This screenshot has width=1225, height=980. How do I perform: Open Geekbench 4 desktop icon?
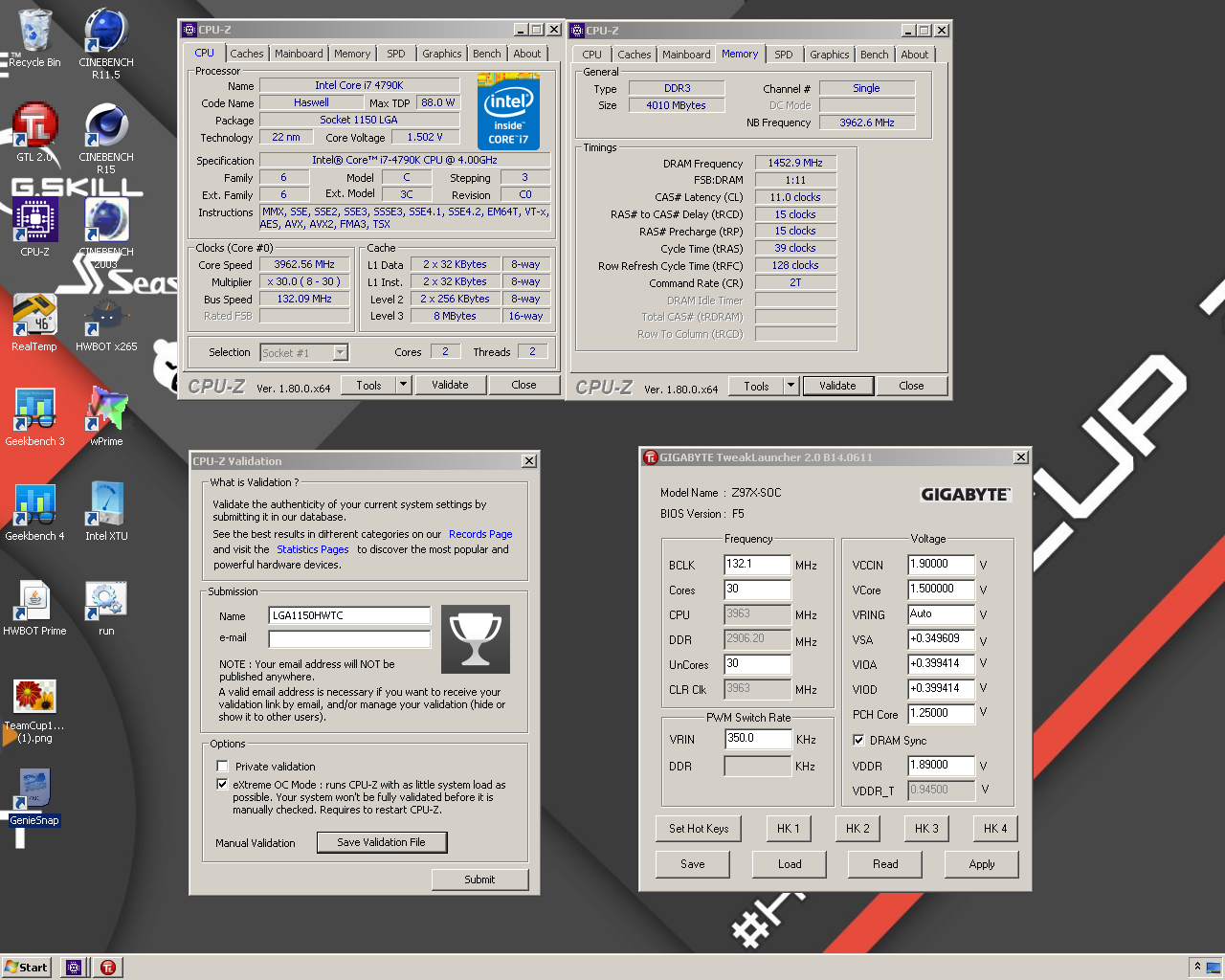(x=34, y=512)
